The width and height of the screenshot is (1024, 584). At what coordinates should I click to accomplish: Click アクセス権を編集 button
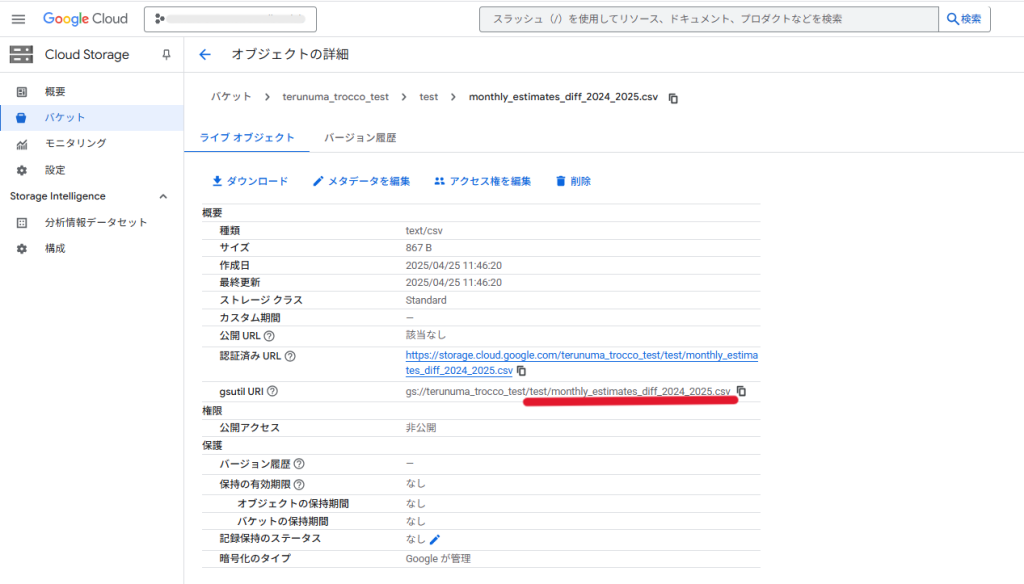click(x=483, y=181)
